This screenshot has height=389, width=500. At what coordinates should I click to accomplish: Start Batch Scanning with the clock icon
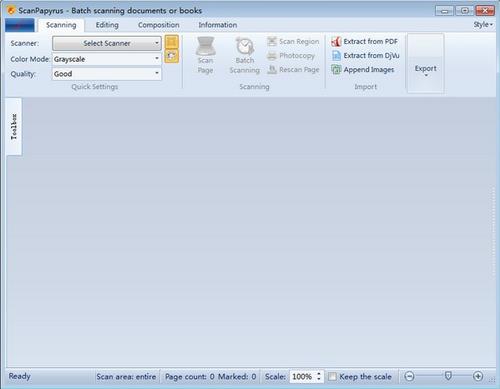pos(245,46)
